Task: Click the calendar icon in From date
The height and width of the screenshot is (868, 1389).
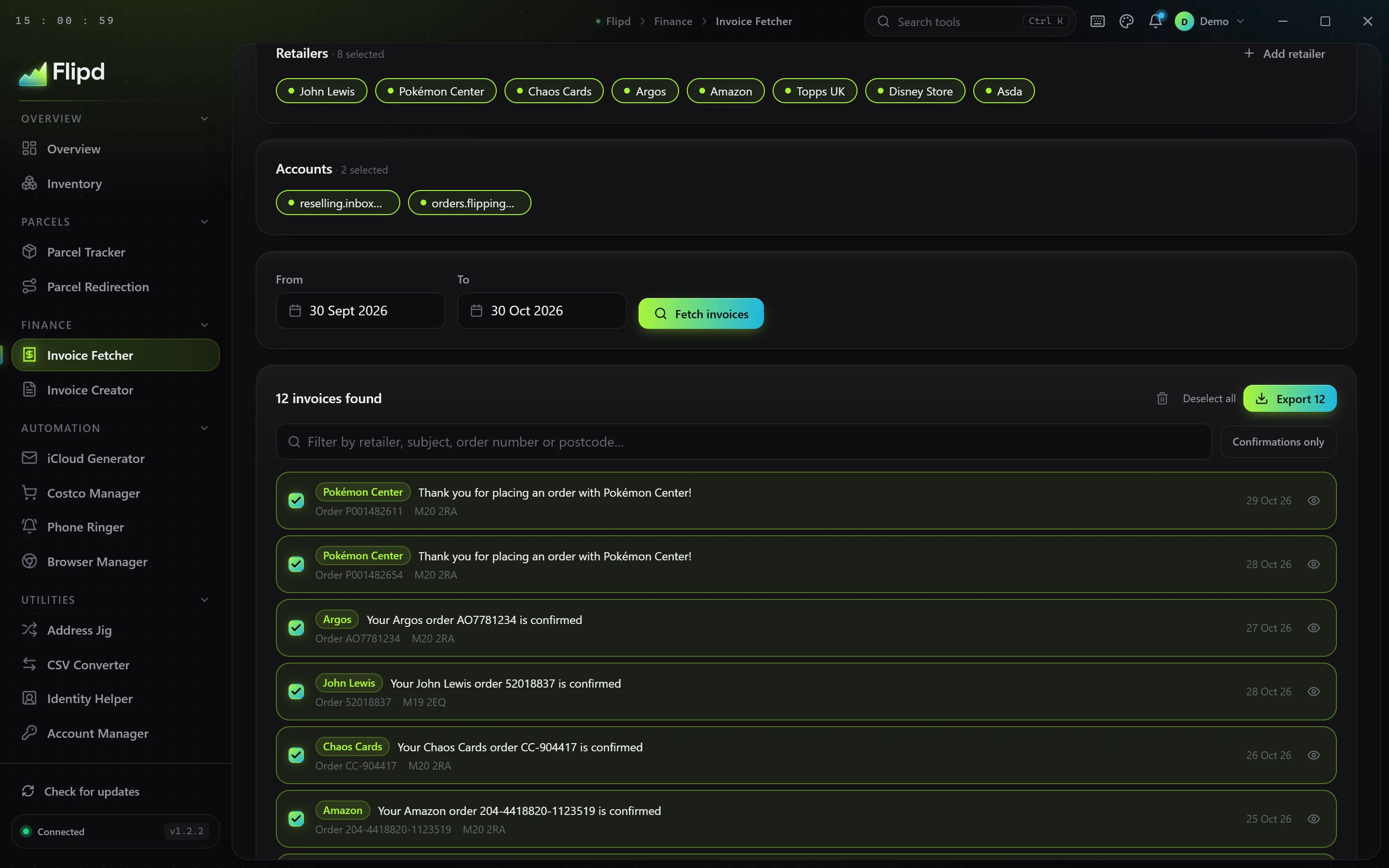Action: point(295,311)
